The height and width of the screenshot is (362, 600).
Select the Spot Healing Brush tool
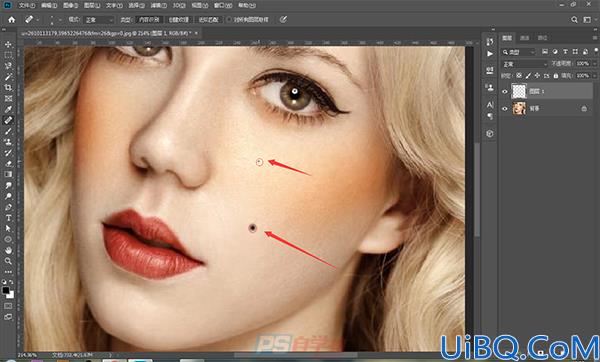[8, 120]
